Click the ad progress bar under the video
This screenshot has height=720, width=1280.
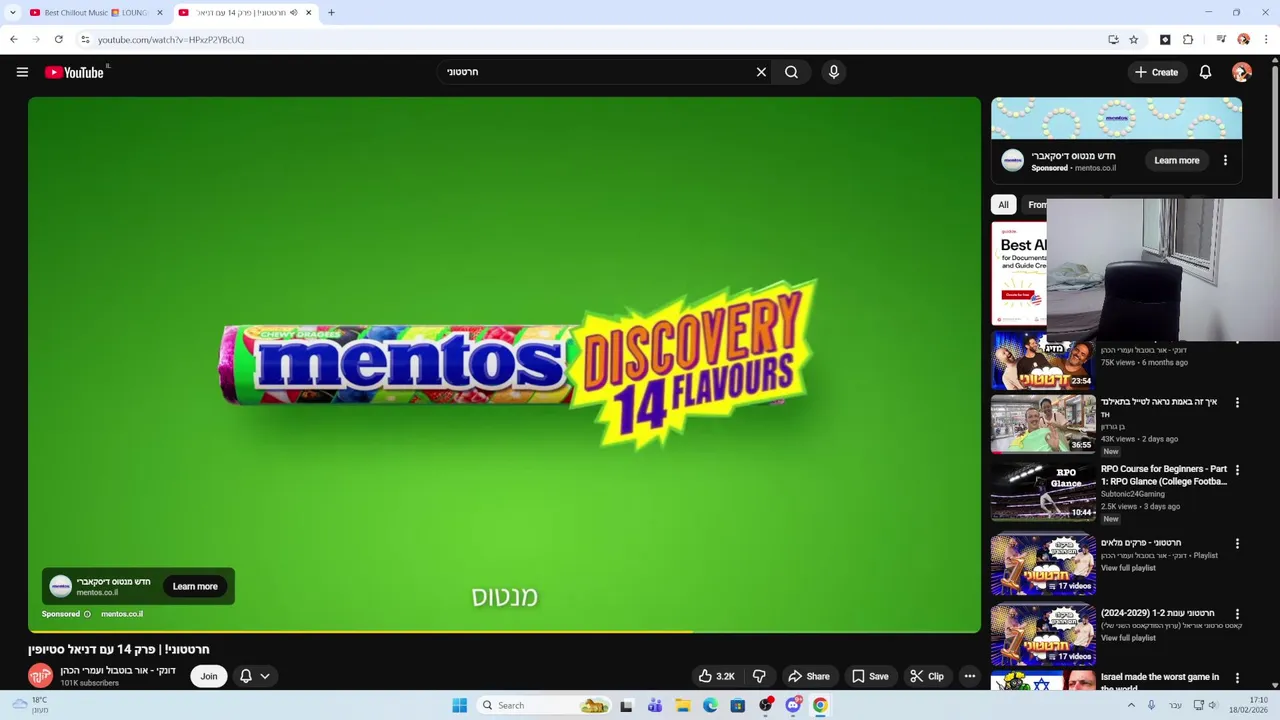504,631
